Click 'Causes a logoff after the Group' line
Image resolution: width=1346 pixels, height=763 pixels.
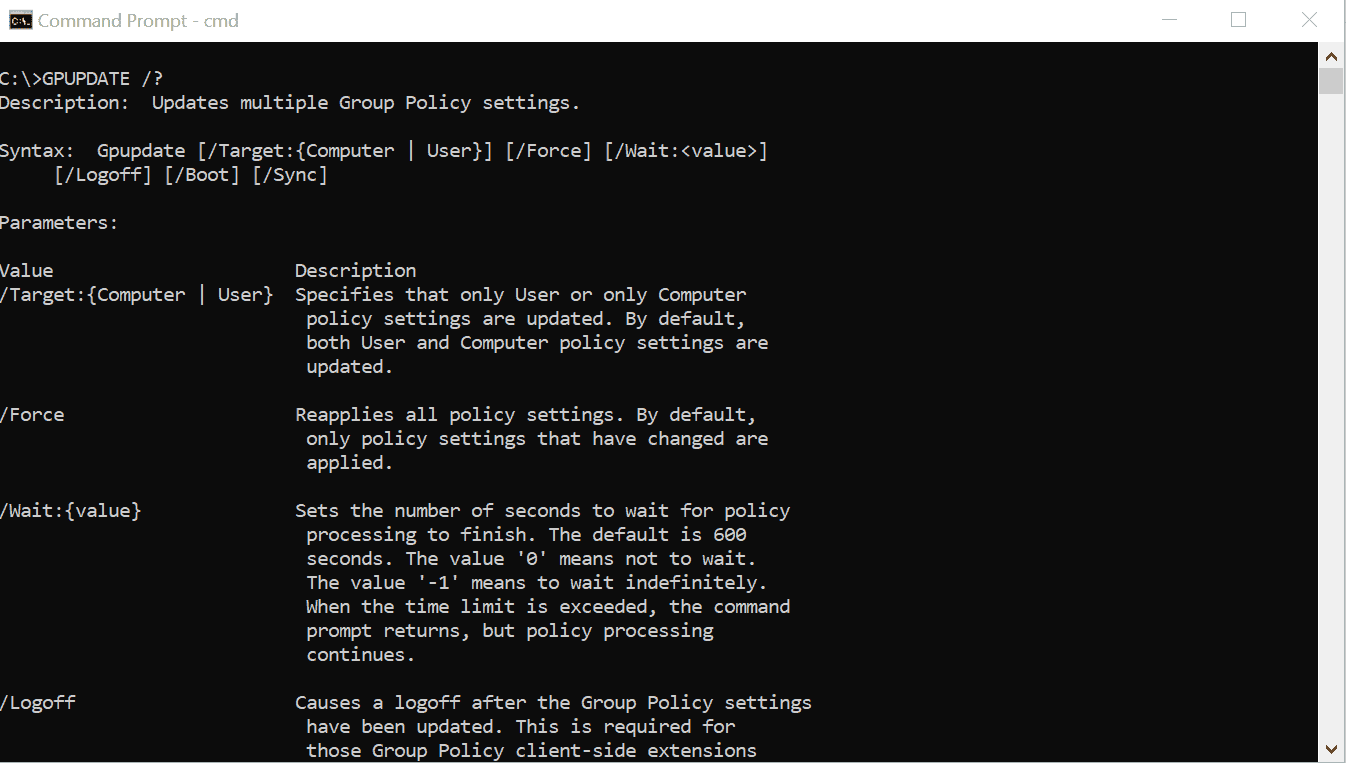point(553,703)
